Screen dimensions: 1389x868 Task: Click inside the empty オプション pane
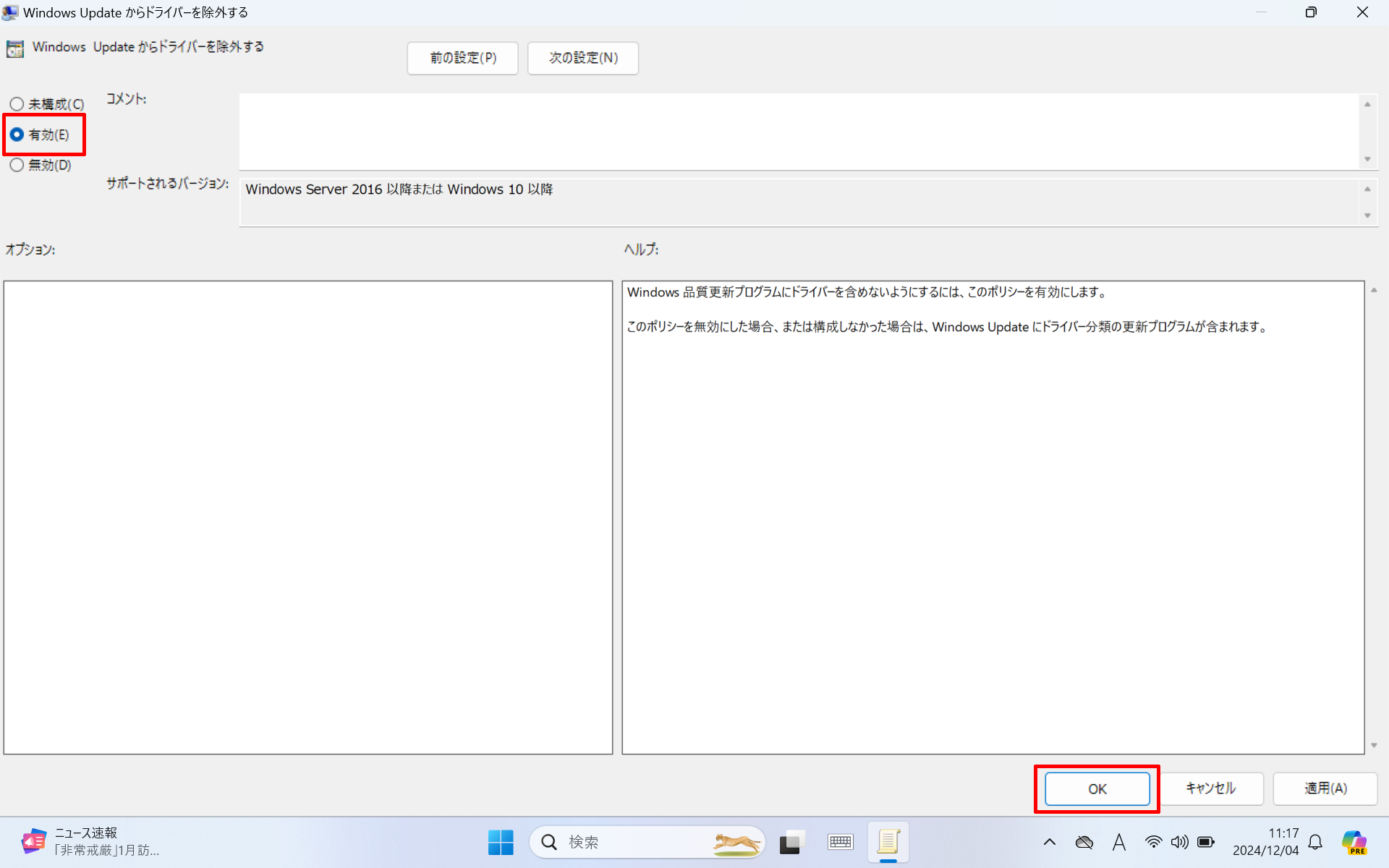[x=308, y=518]
